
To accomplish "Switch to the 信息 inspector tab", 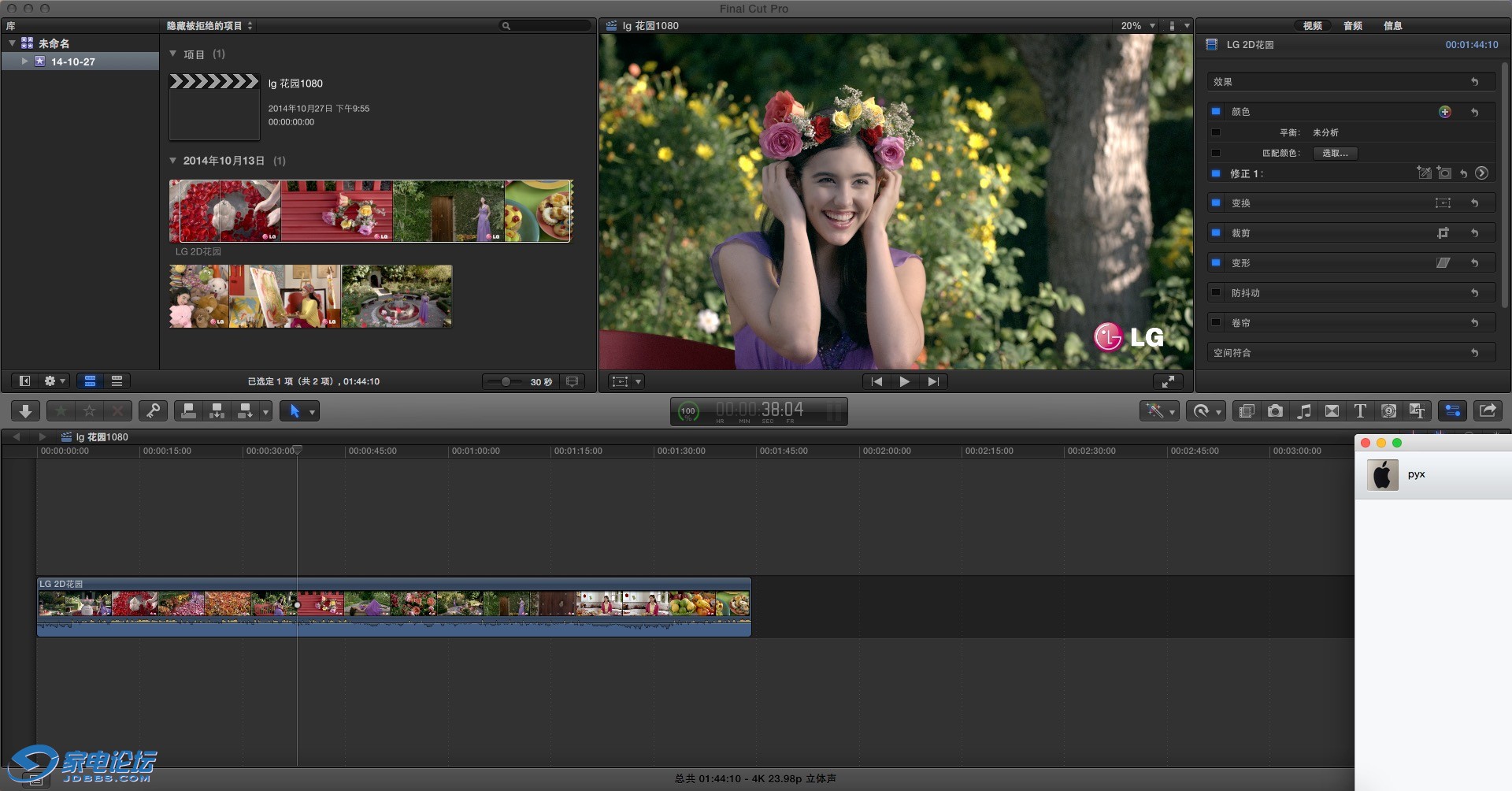I will tap(1393, 26).
